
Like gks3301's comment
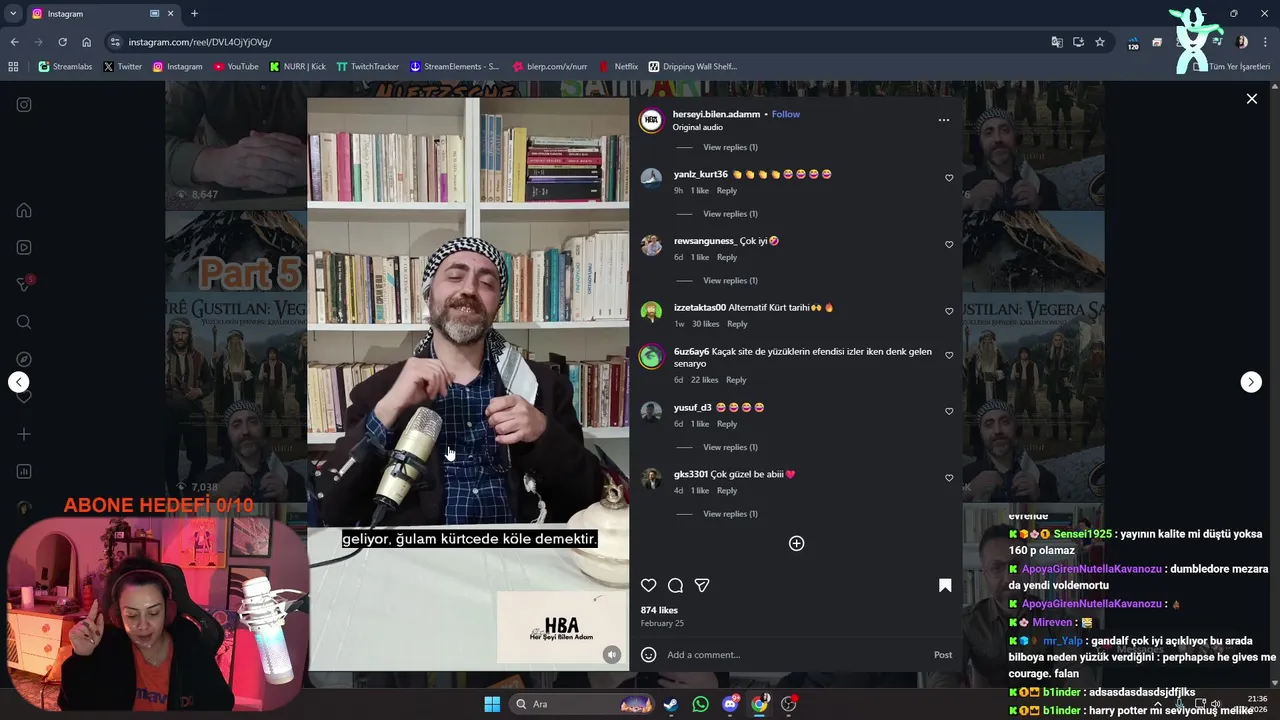949,478
